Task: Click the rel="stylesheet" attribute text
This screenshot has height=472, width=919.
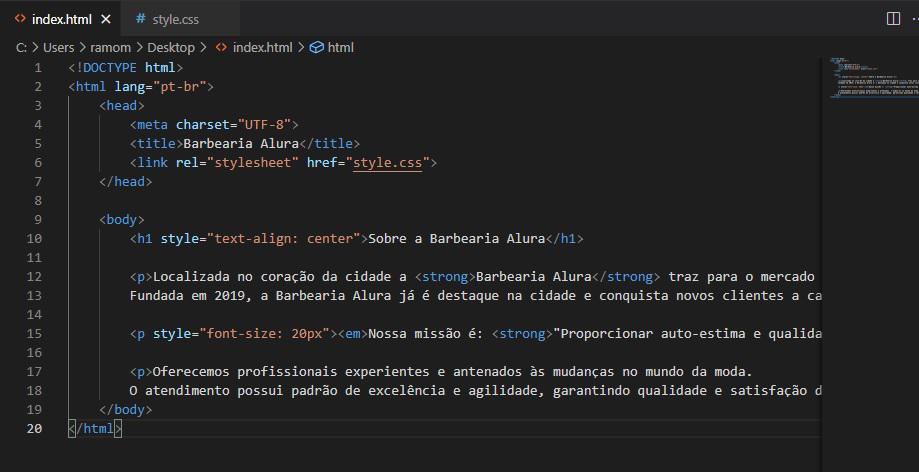Action: (237, 162)
